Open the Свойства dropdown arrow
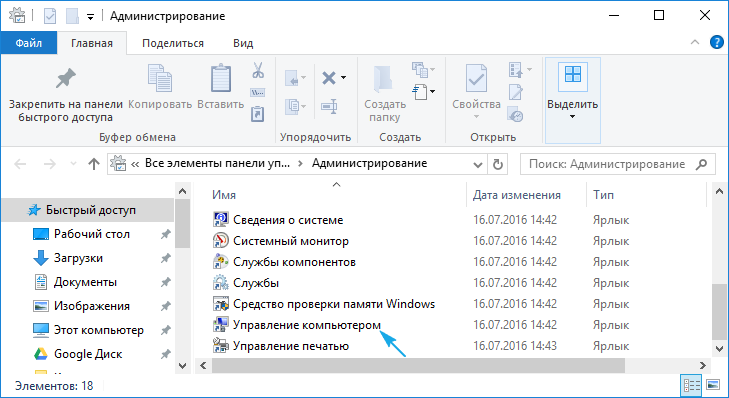This screenshot has height=398, width=729. 476,117
